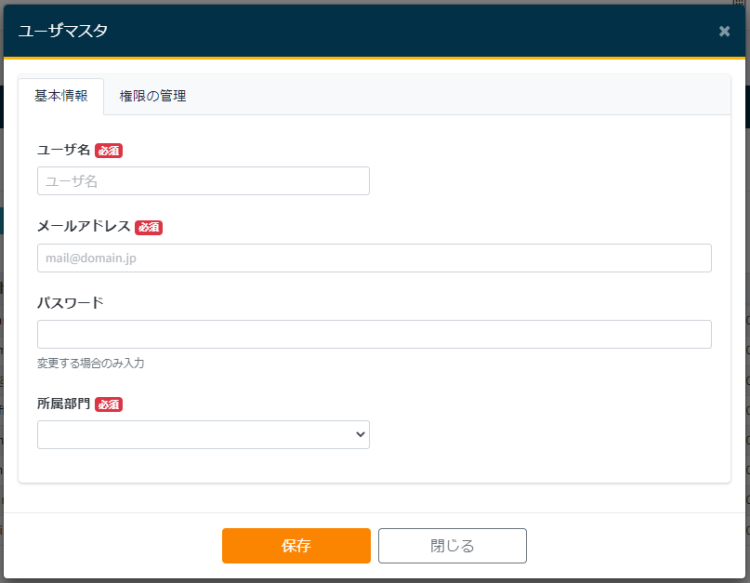Click the ユーザマスタ dialog title
Screen dimensions: 750x583
point(63,31)
